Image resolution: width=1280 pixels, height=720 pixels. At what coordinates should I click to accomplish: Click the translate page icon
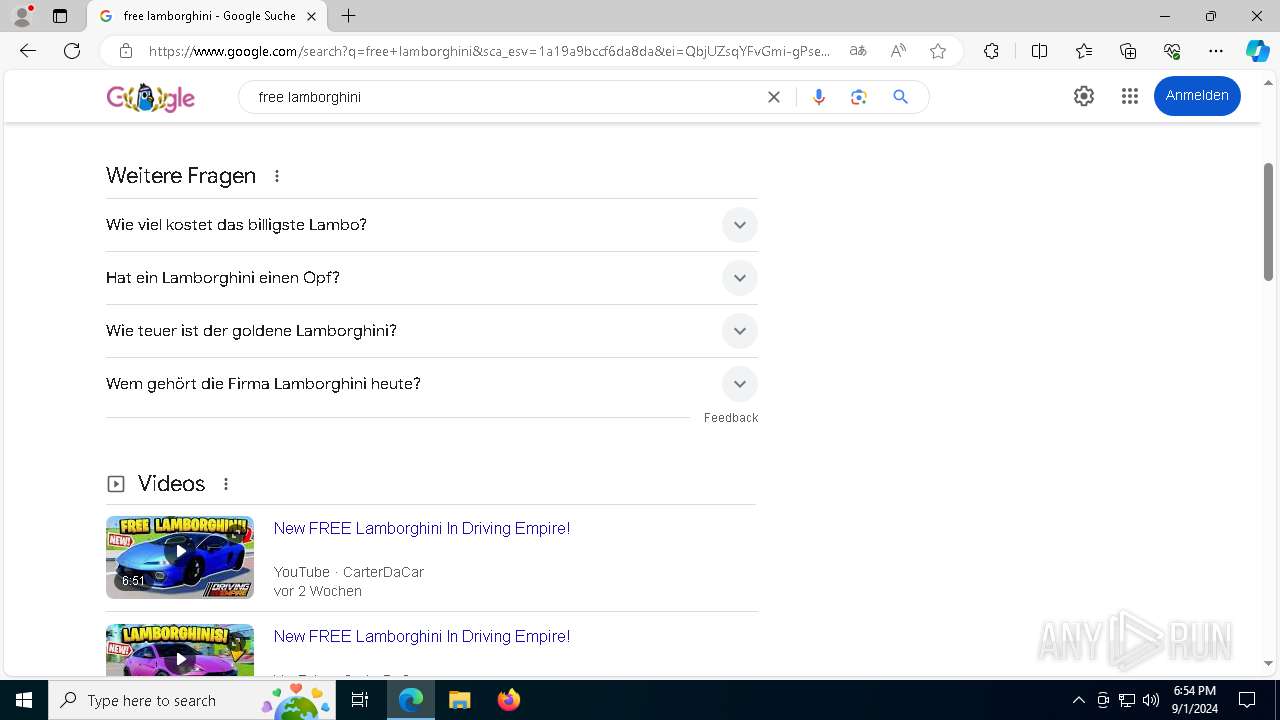tap(858, 51)
